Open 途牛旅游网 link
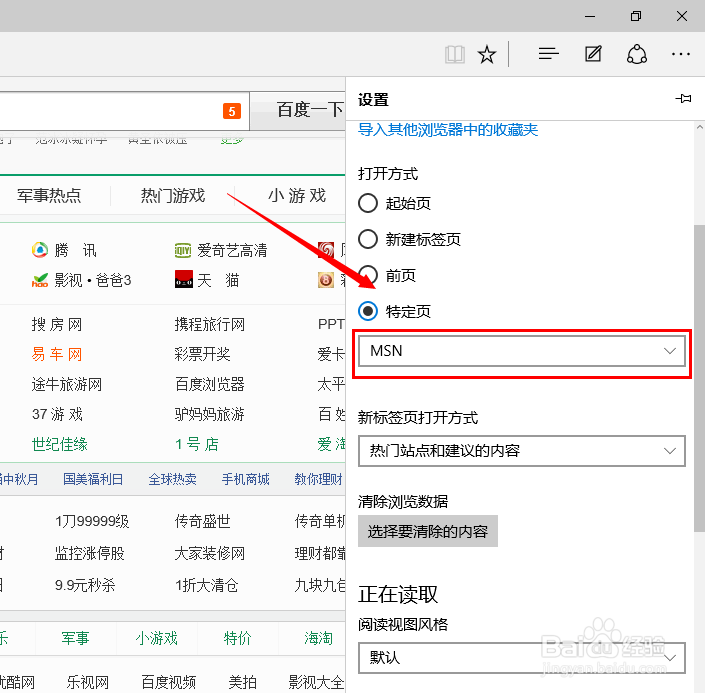This screenshot has width=705, height=693. (x=67, y=385)
